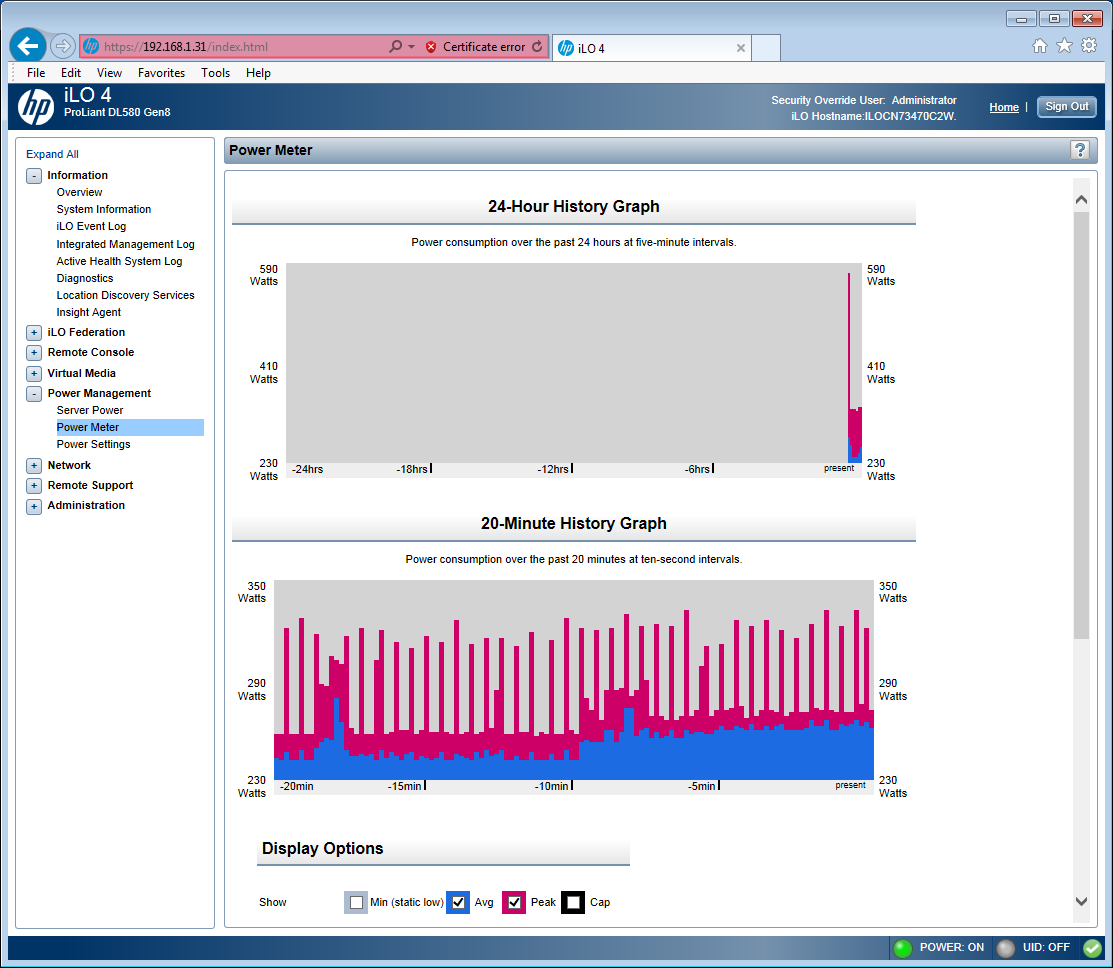This screenshot has height=968, width=1113.
Task: Open the Favorites menu
Action: tap(161, 72)
